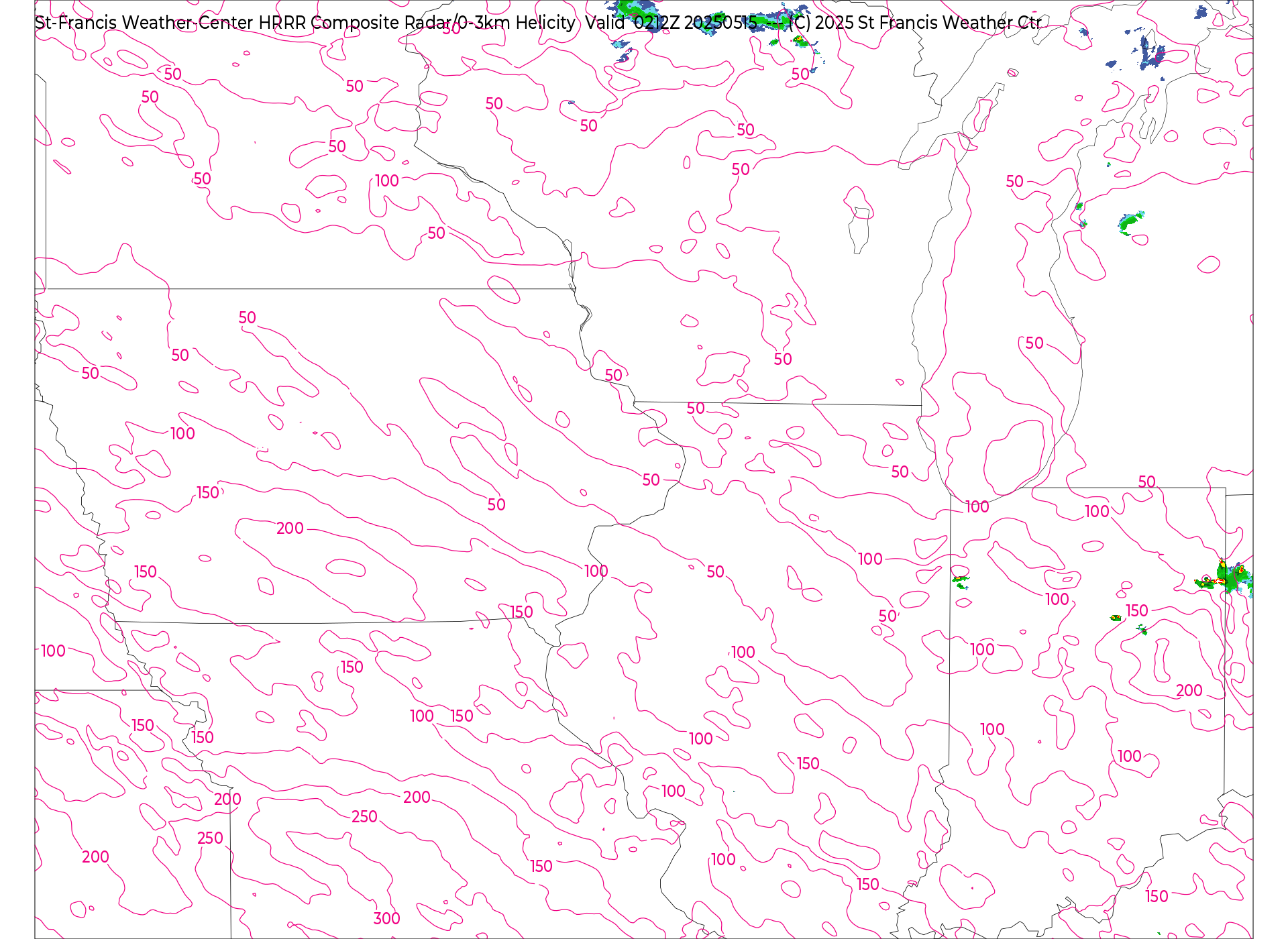This screenshot has height=939, width=1288.
Task: Click the "St Francis Weather Center" title text
Action: (144, 23)
